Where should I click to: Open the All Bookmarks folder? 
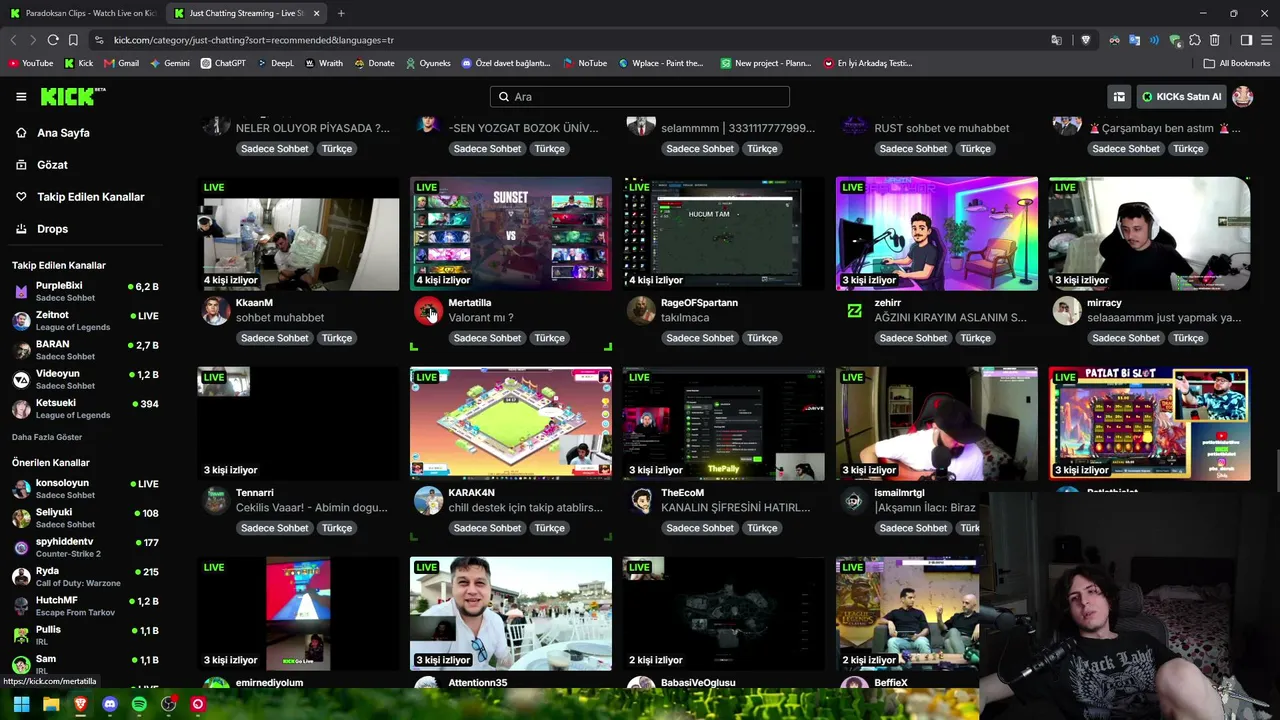click(x=1237, y=63)
